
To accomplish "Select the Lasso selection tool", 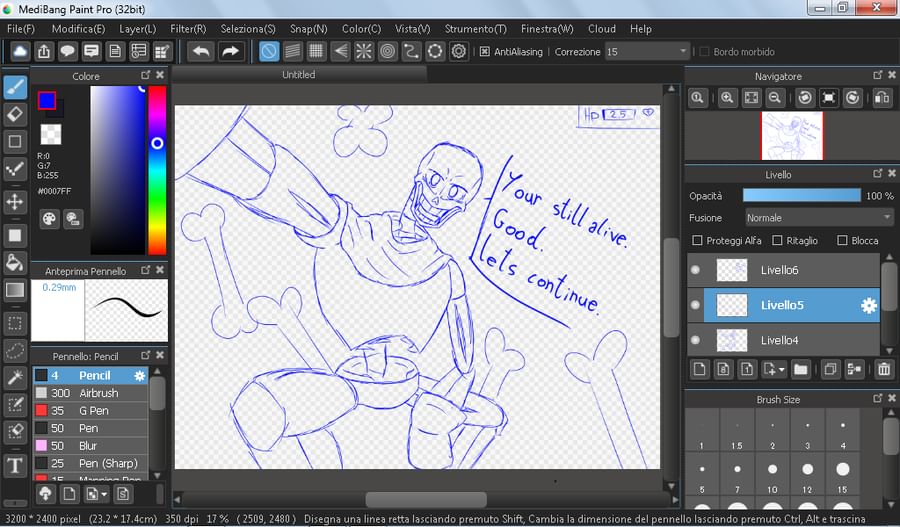I will 15,350.
